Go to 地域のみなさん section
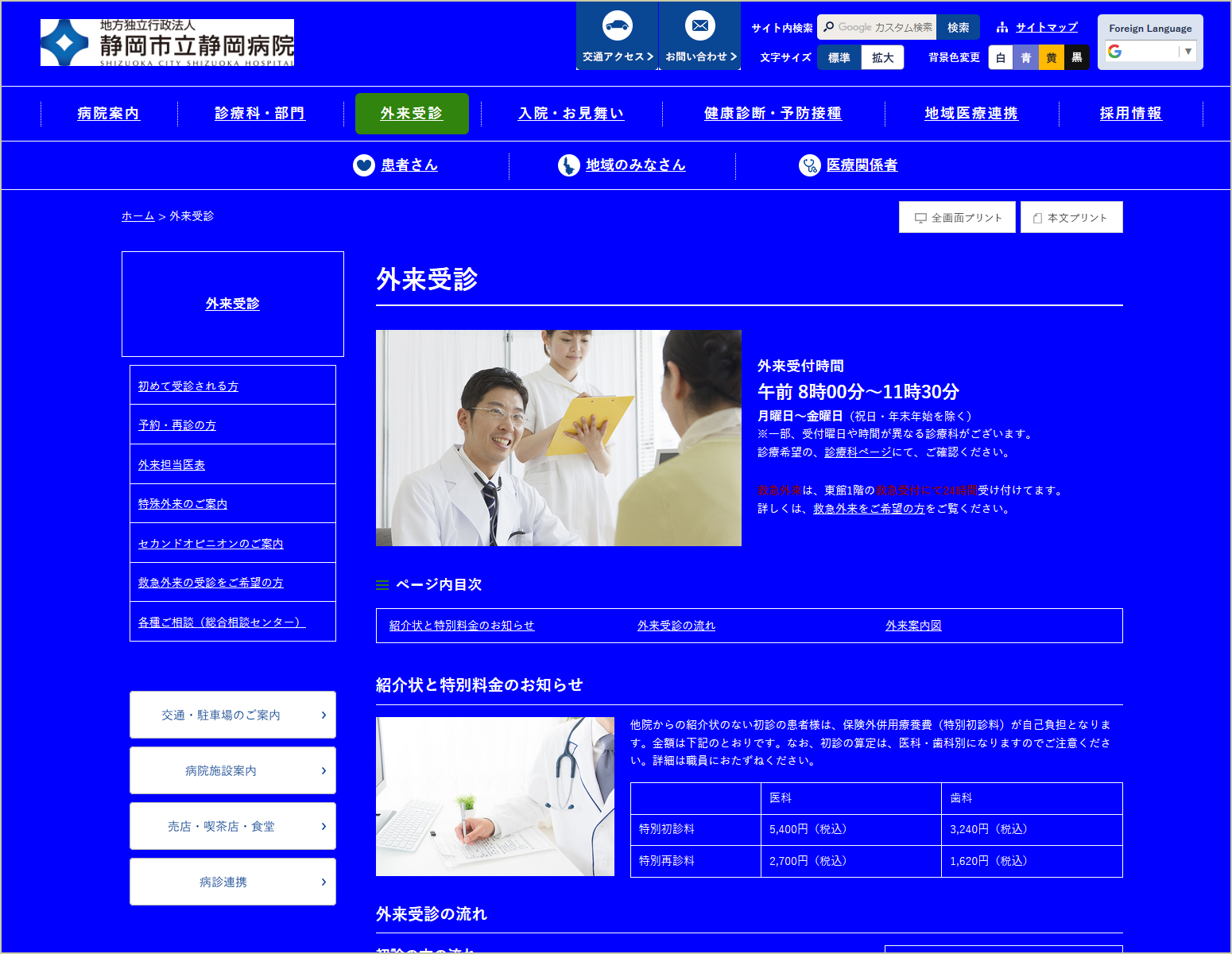This screenshot has height=954, width=1232. click(x=636, y=165)
